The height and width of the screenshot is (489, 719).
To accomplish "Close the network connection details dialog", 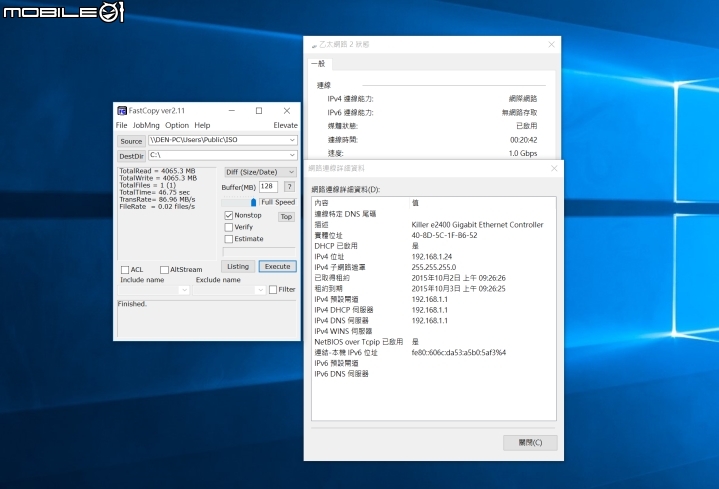I will click(x=554, y=168).
